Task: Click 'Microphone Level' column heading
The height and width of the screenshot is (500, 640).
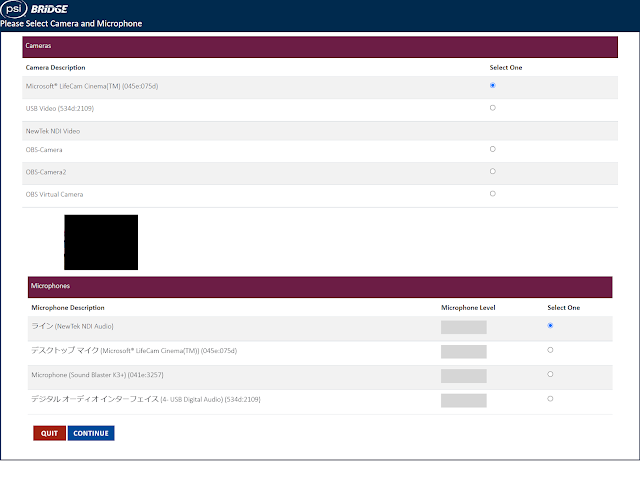Action: [x=468, y=308]
